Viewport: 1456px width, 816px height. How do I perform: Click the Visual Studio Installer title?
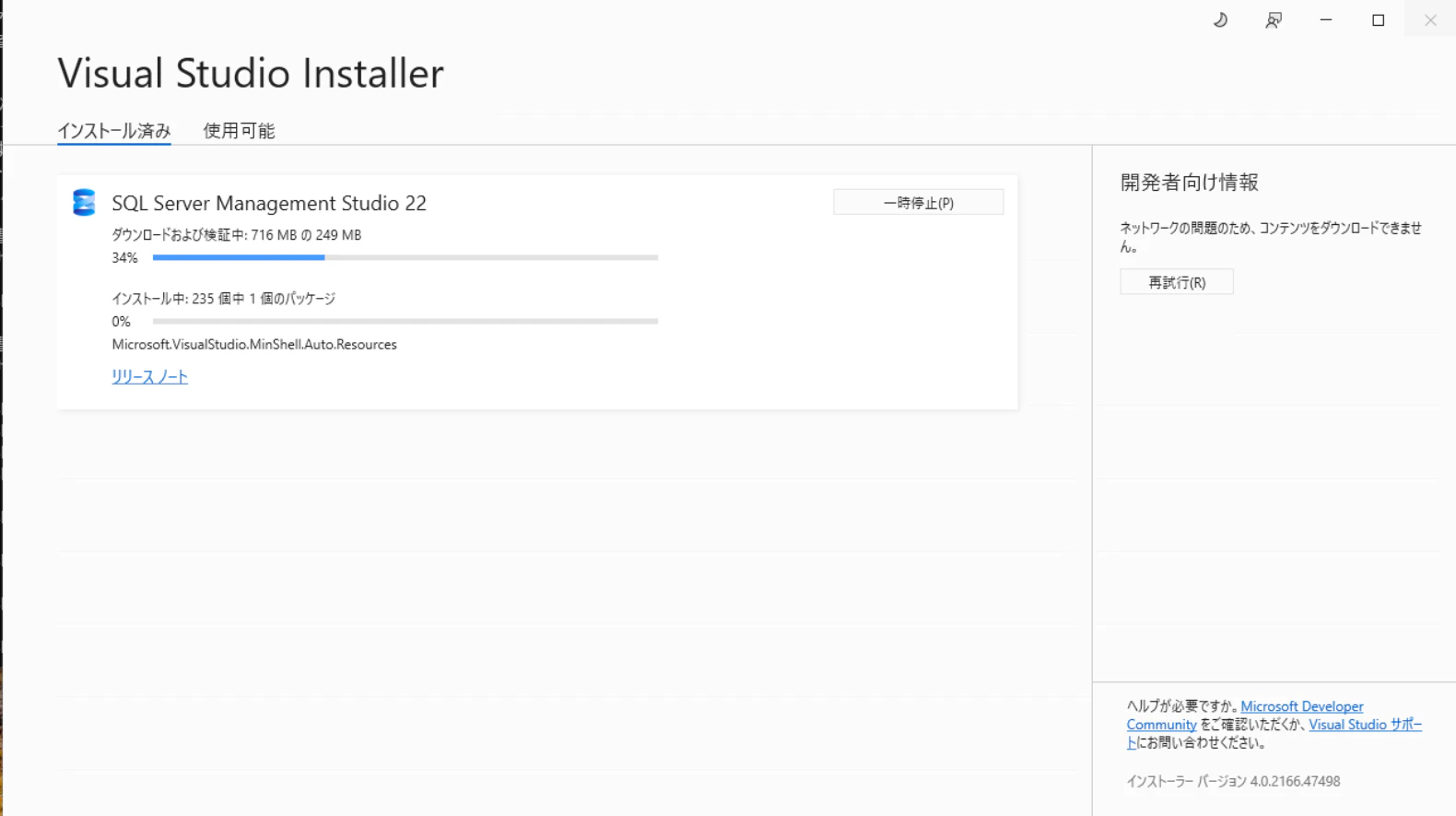(251, 73)
